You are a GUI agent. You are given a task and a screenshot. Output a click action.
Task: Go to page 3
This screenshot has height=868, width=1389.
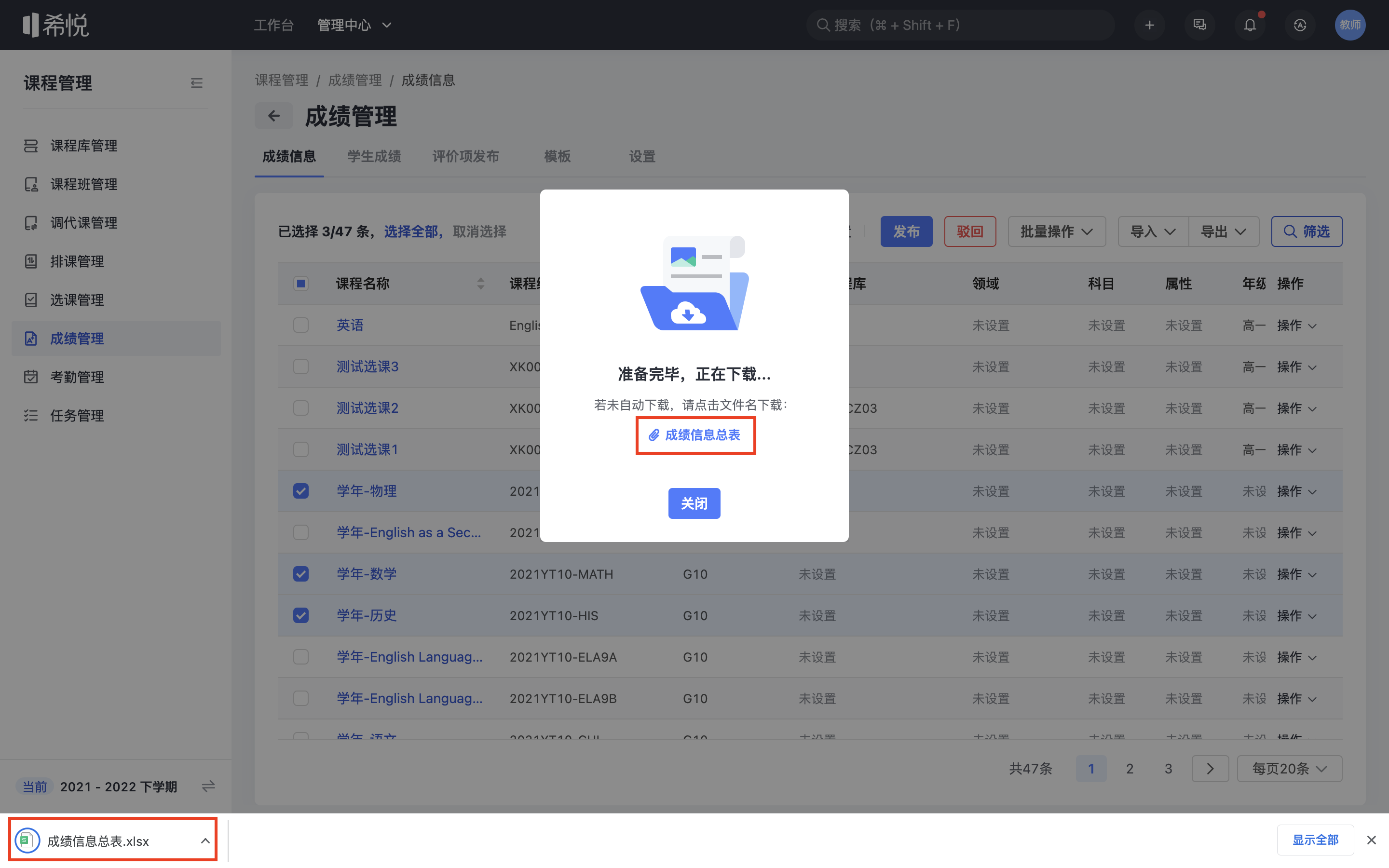pos(1168,769)
